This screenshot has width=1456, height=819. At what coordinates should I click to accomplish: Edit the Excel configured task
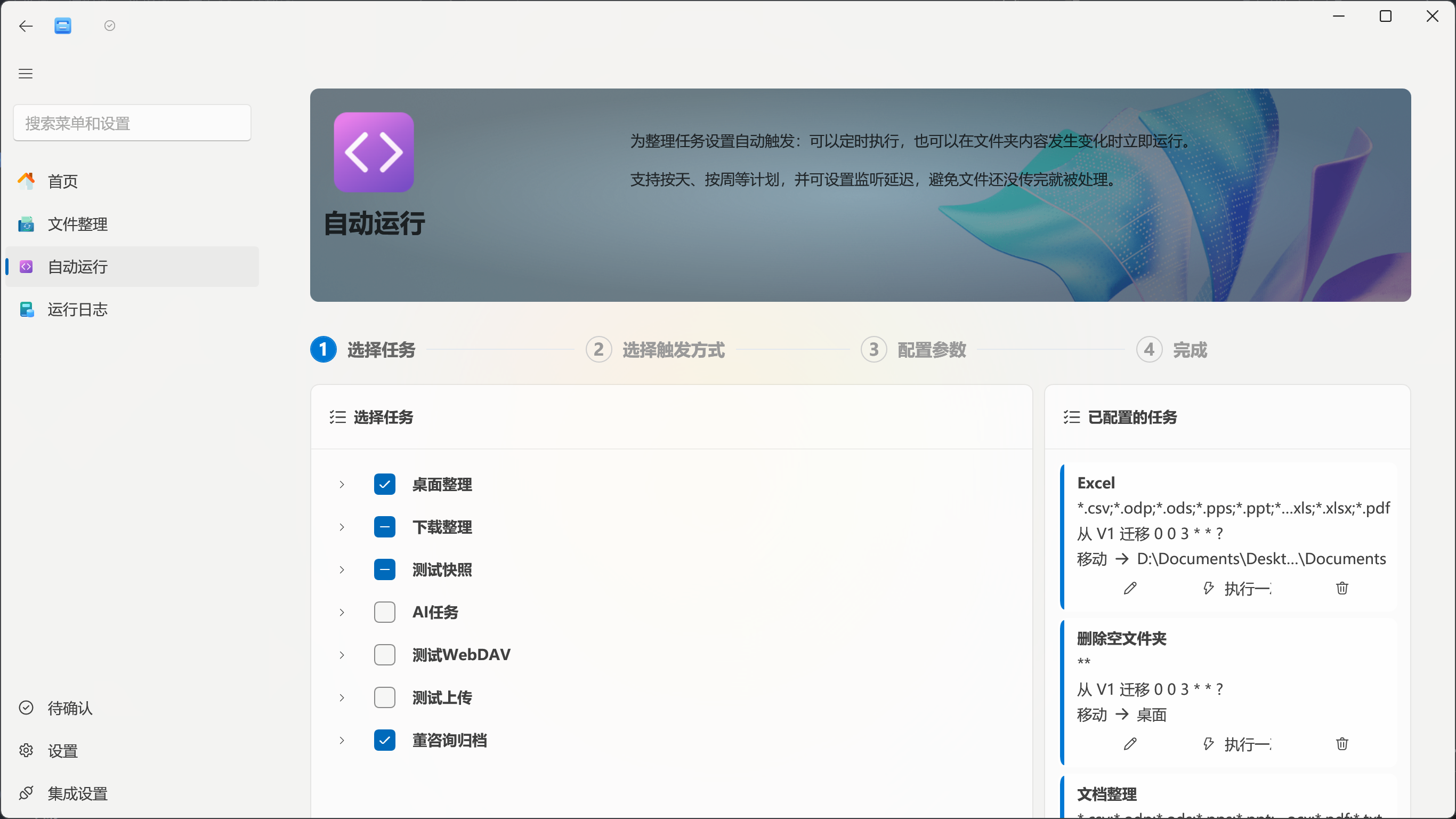click(1130, 588)
